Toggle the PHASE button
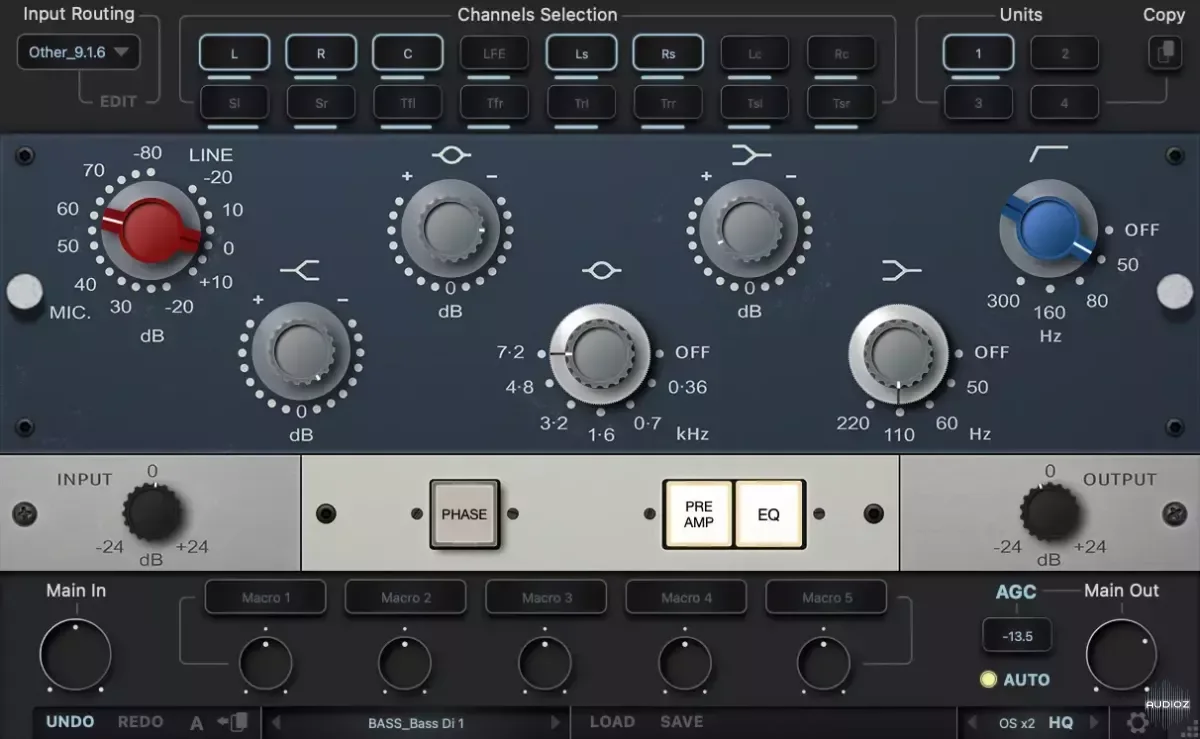This screenshot has width=1200, height=739. tap(464, 514)
